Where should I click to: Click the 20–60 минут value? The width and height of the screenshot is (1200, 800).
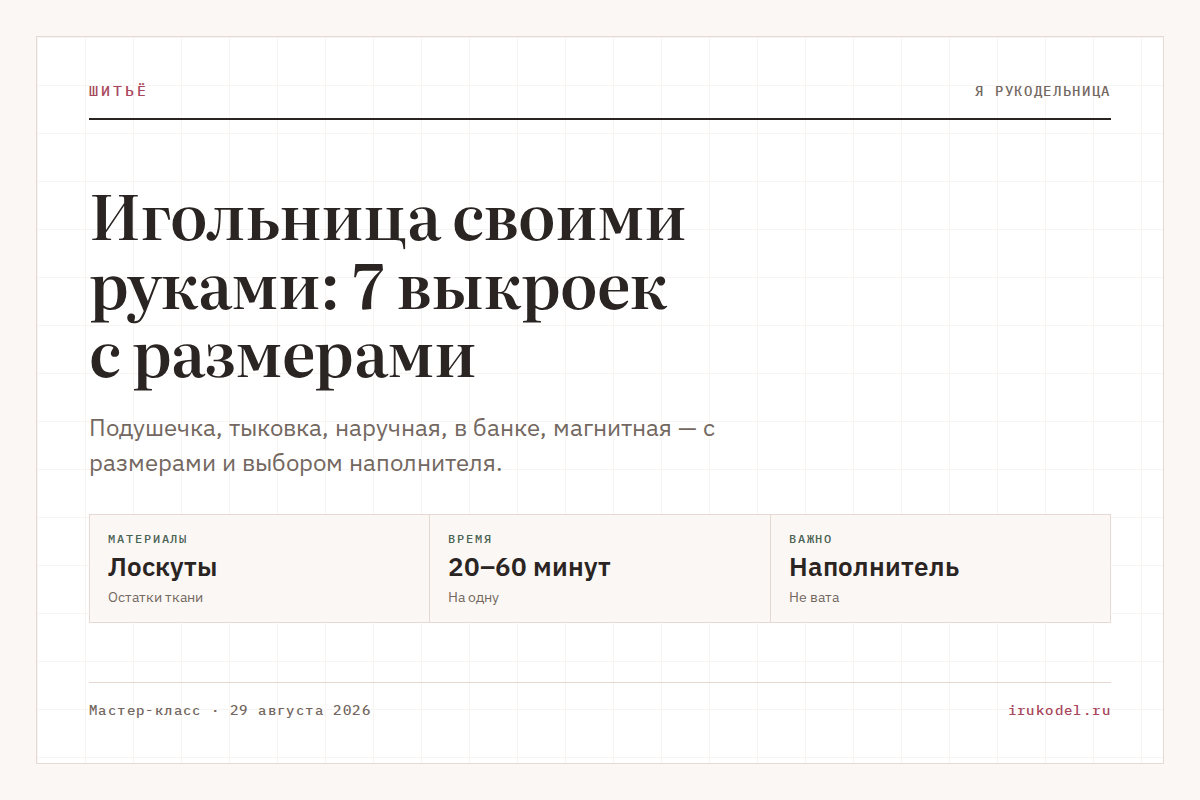pyautogui.click(x=529, y=567)
